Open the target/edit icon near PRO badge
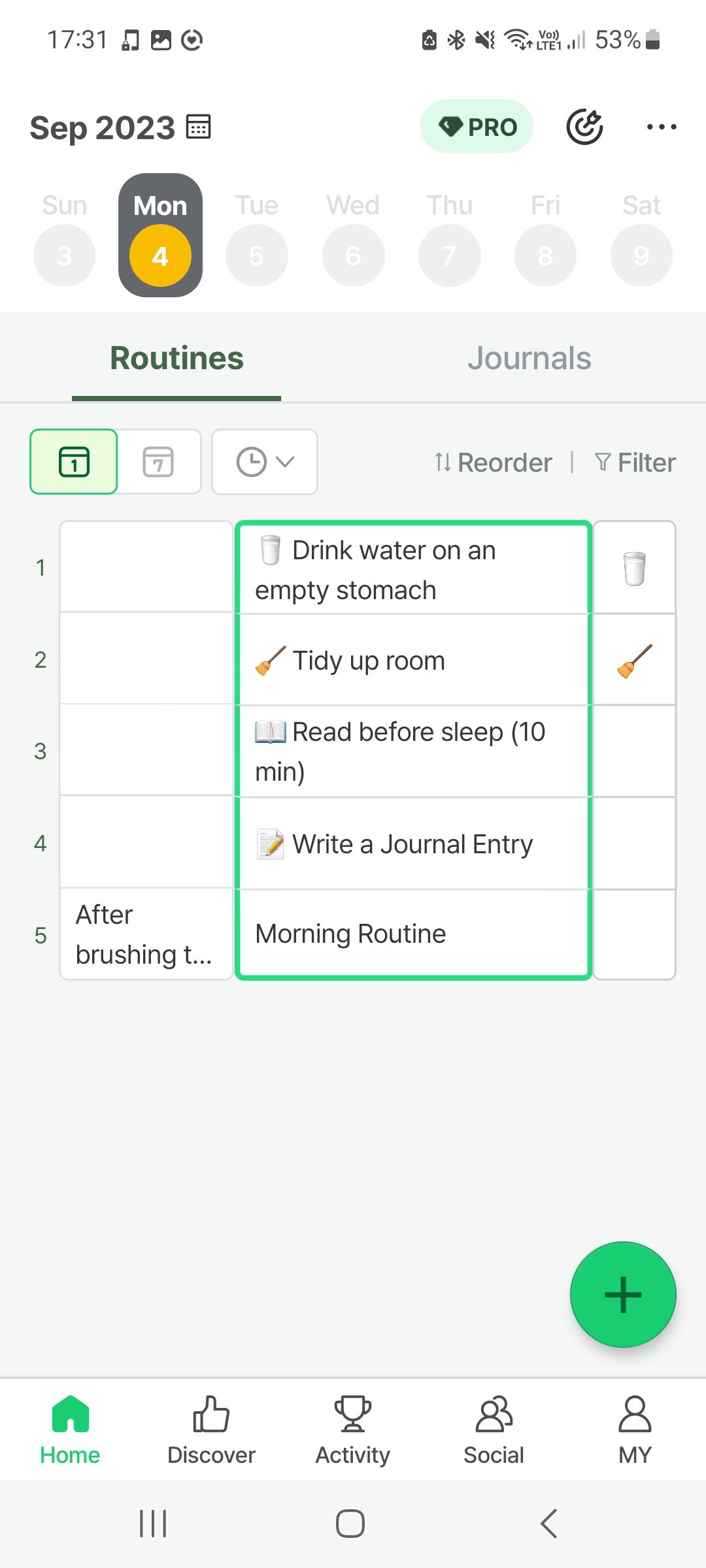Screen dimensions: 706x1568 (585, 126)
